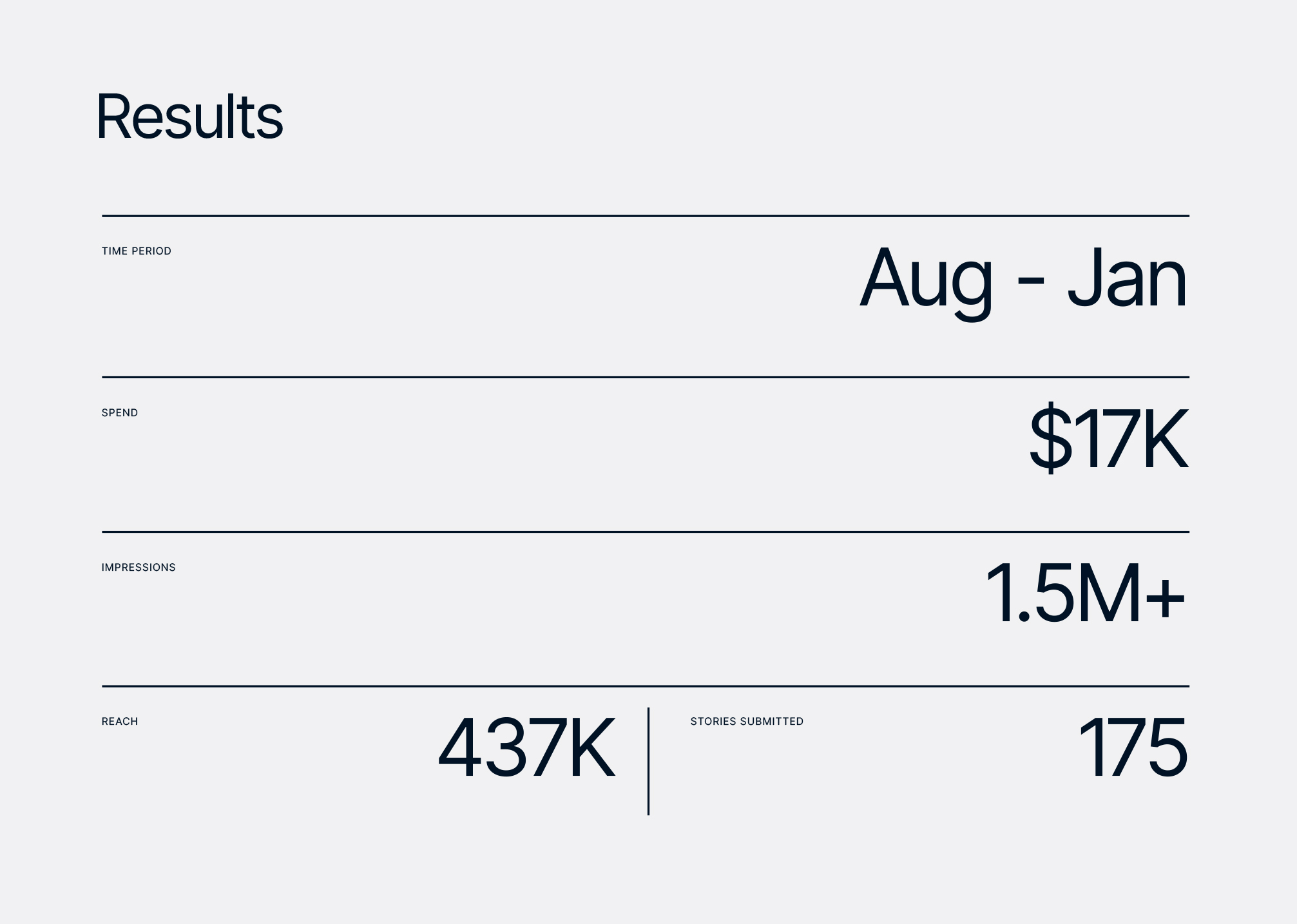This screenshot has height=924, width=1297.
Task: Click the dollar sign in the spend value
Action: click(1050, 438)
